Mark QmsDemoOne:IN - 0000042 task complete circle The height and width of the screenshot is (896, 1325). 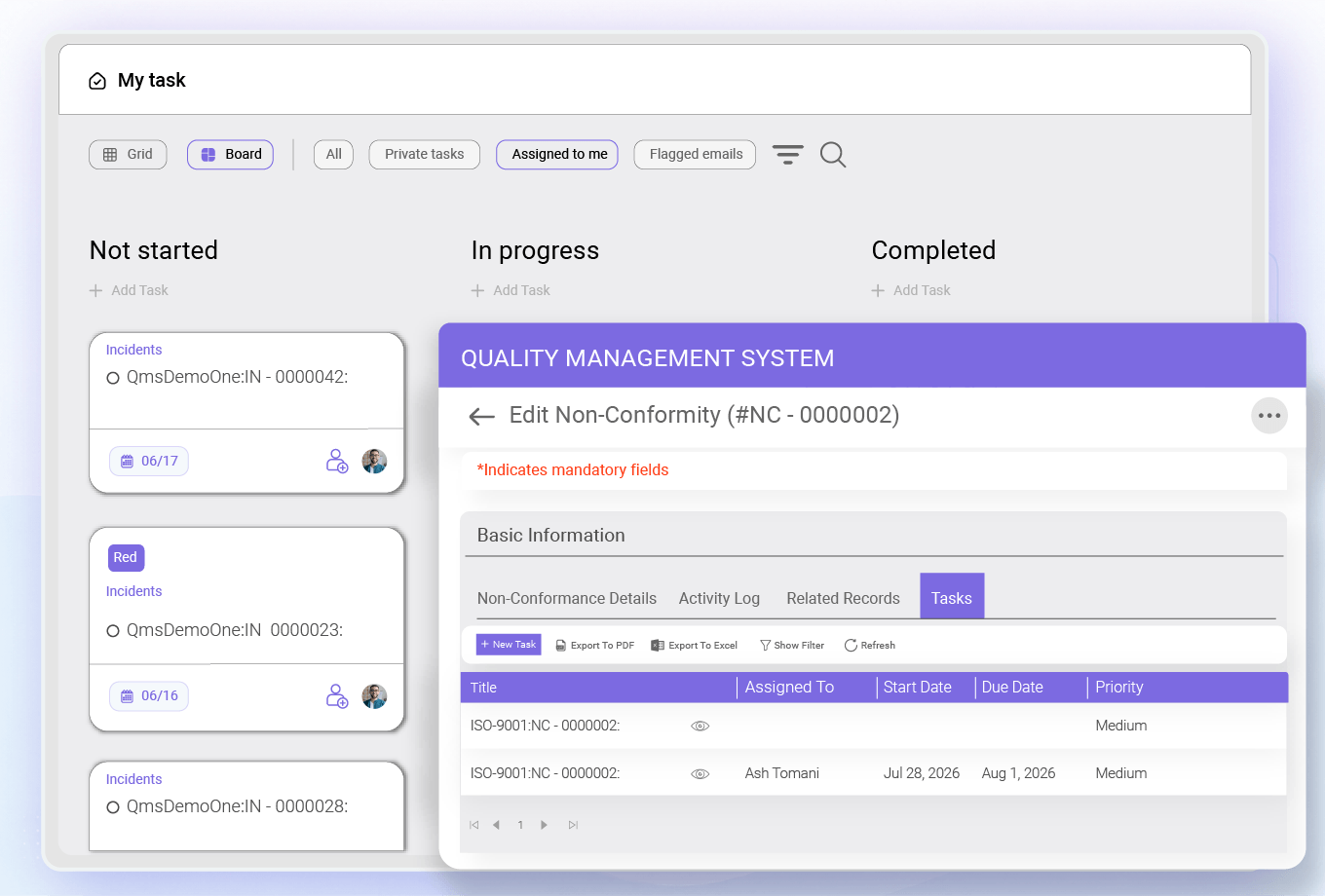[113, 378]
